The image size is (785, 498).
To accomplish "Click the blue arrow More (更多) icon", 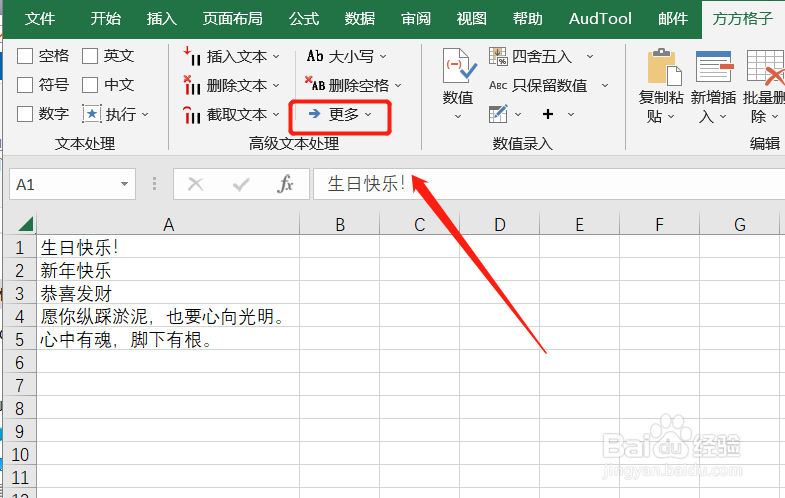I will [x=314, y=114].
